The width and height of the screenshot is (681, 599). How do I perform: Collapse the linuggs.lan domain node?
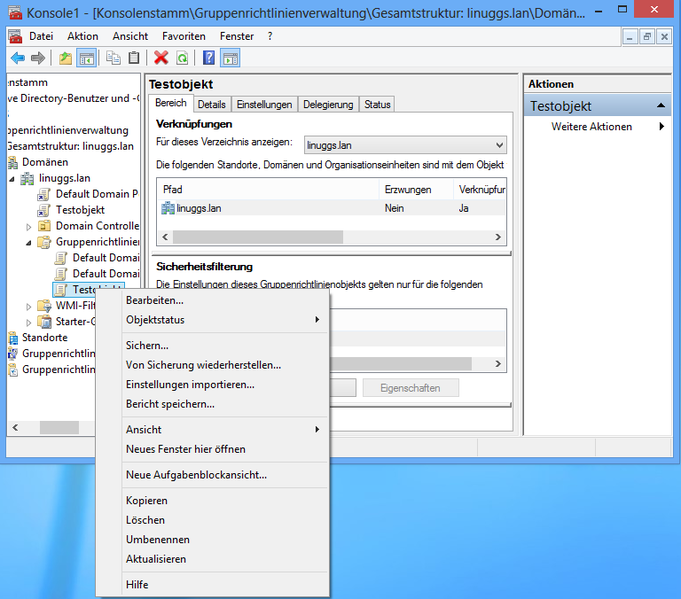coord(13,178)
